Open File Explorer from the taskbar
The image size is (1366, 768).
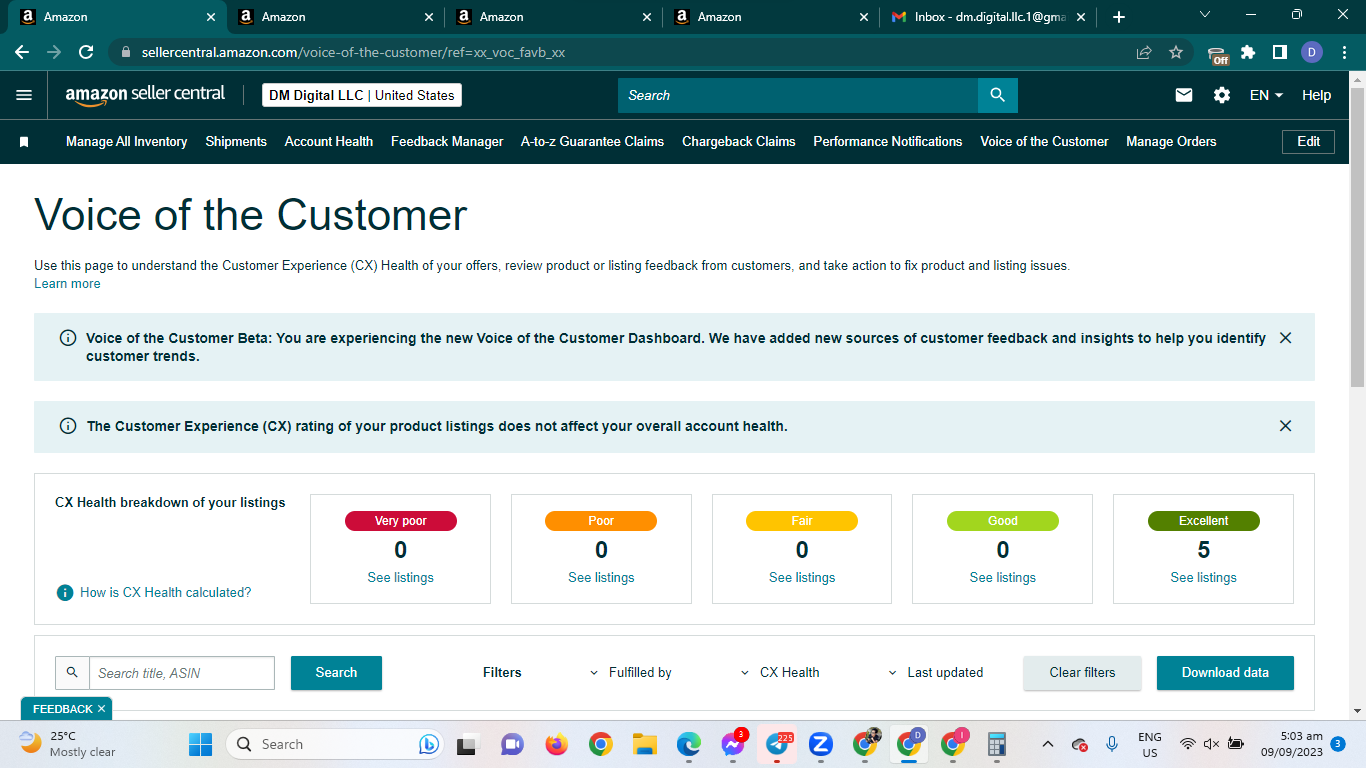click(644, 744)
